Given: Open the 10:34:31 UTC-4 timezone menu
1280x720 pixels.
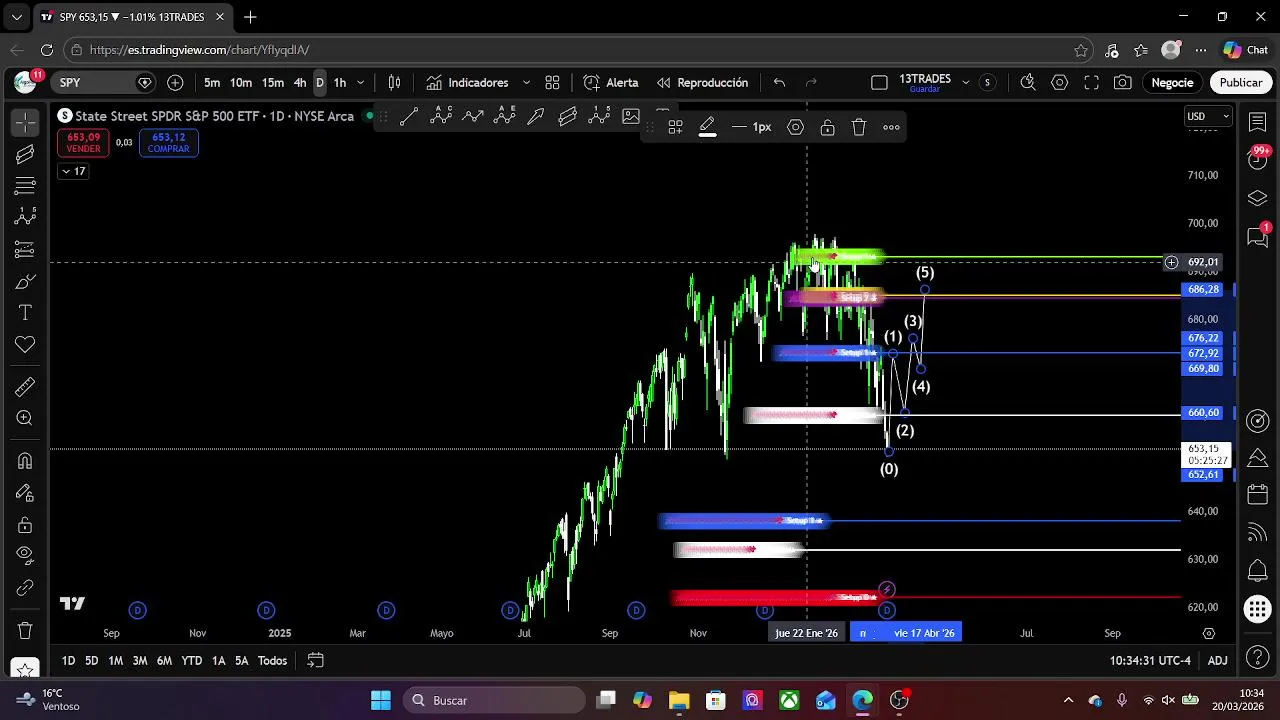Looking at the screenshot, I should click(1150, 661).
